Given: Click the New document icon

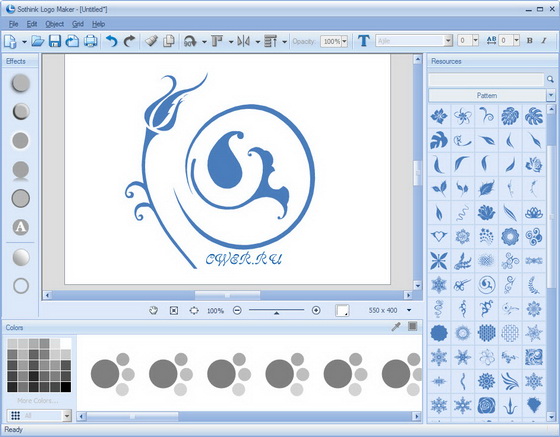Looking at the screenshot, I should 10,41.
